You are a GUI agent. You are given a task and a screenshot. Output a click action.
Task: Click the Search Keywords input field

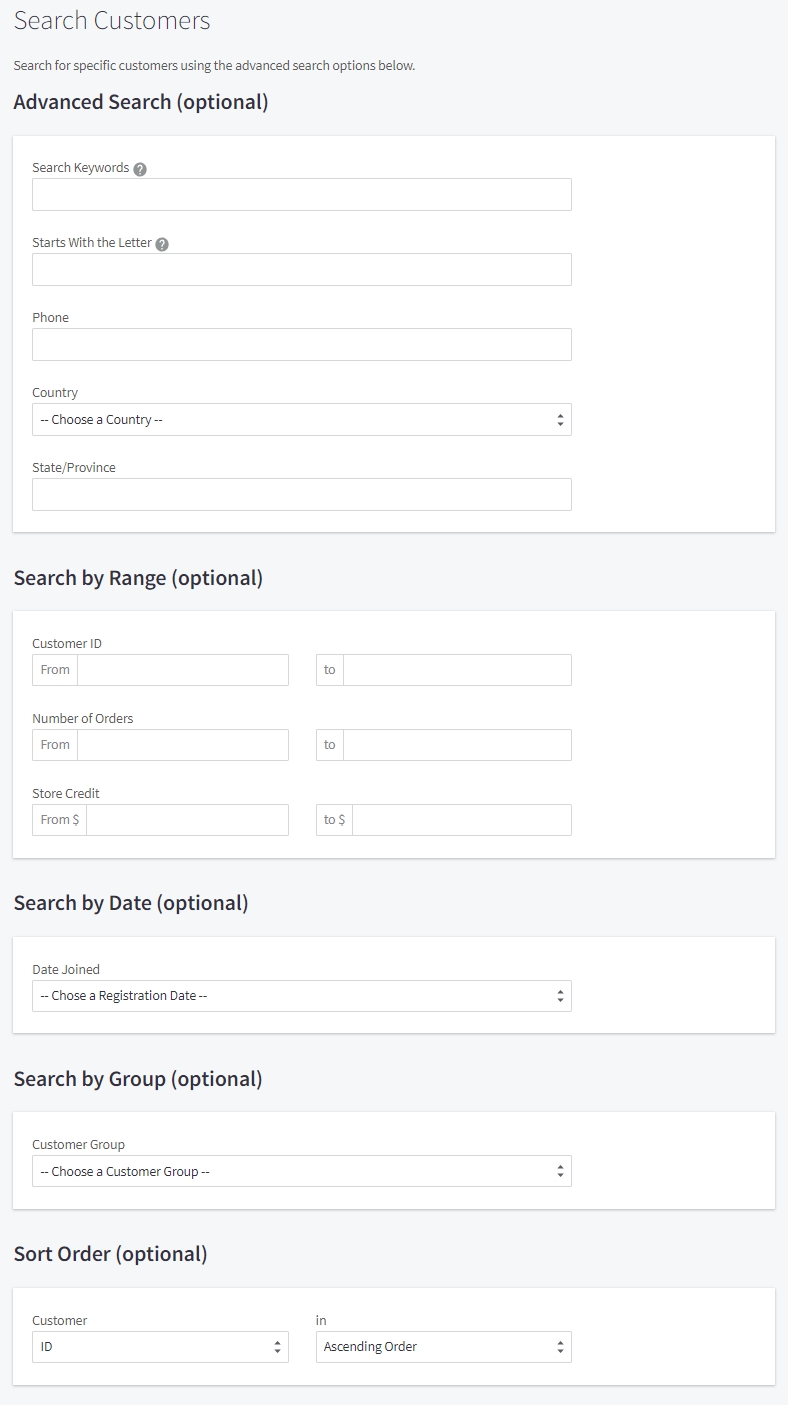[300, 194]
